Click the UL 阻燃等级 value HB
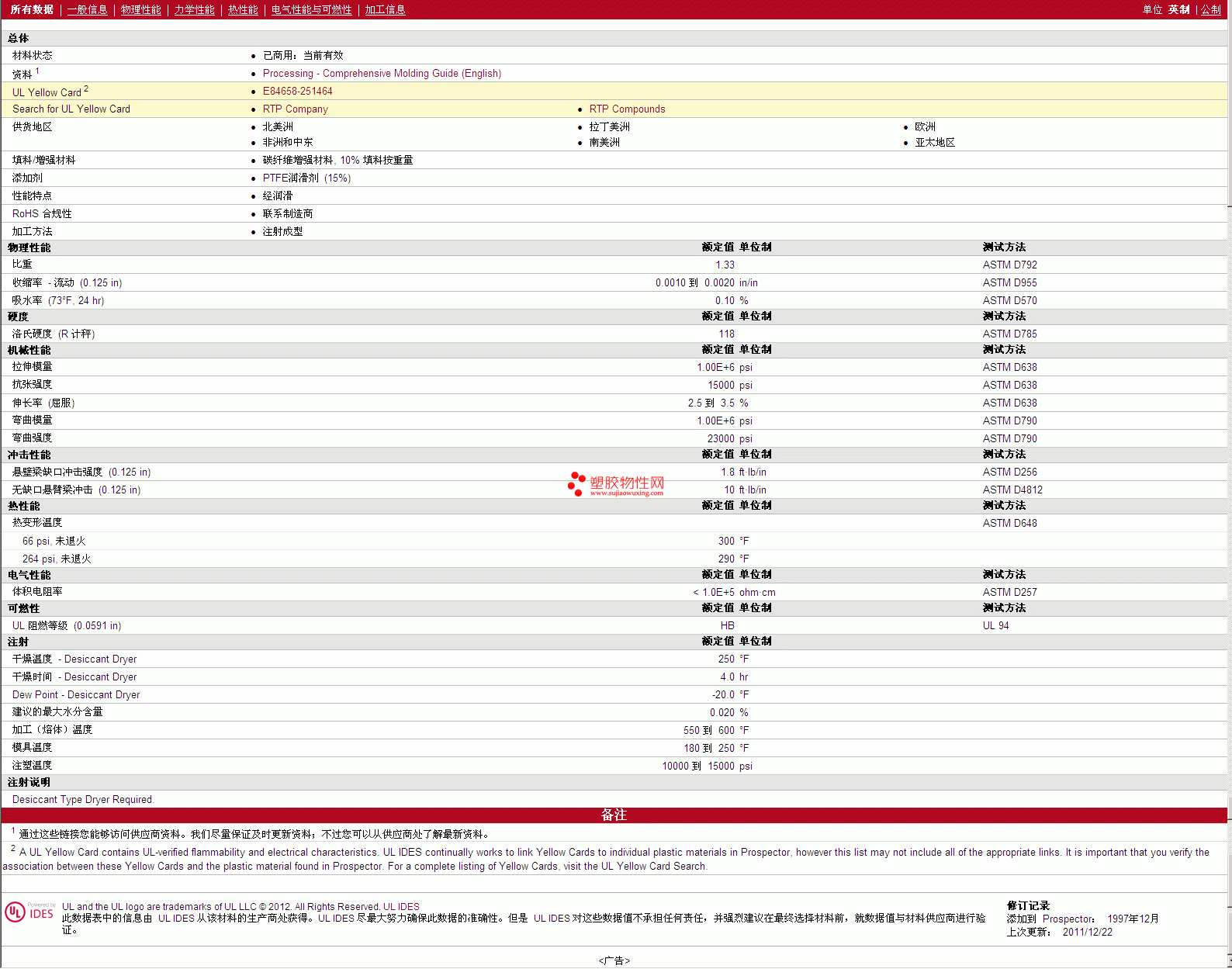 [727, 625]
